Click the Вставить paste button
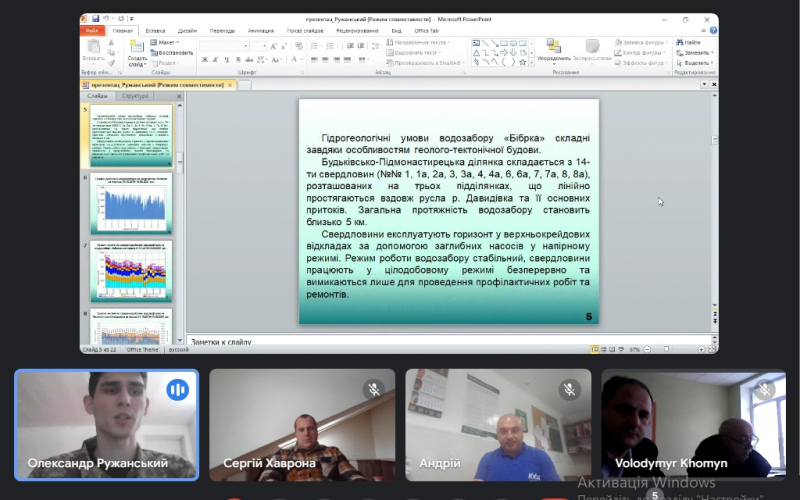This screenshot has width=800, height=500. [x=93, y=52]
